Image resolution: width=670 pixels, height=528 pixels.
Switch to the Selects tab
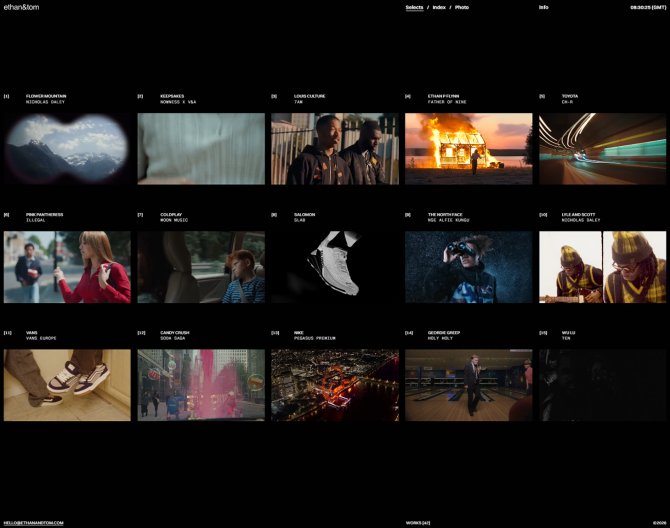[414, 7]
